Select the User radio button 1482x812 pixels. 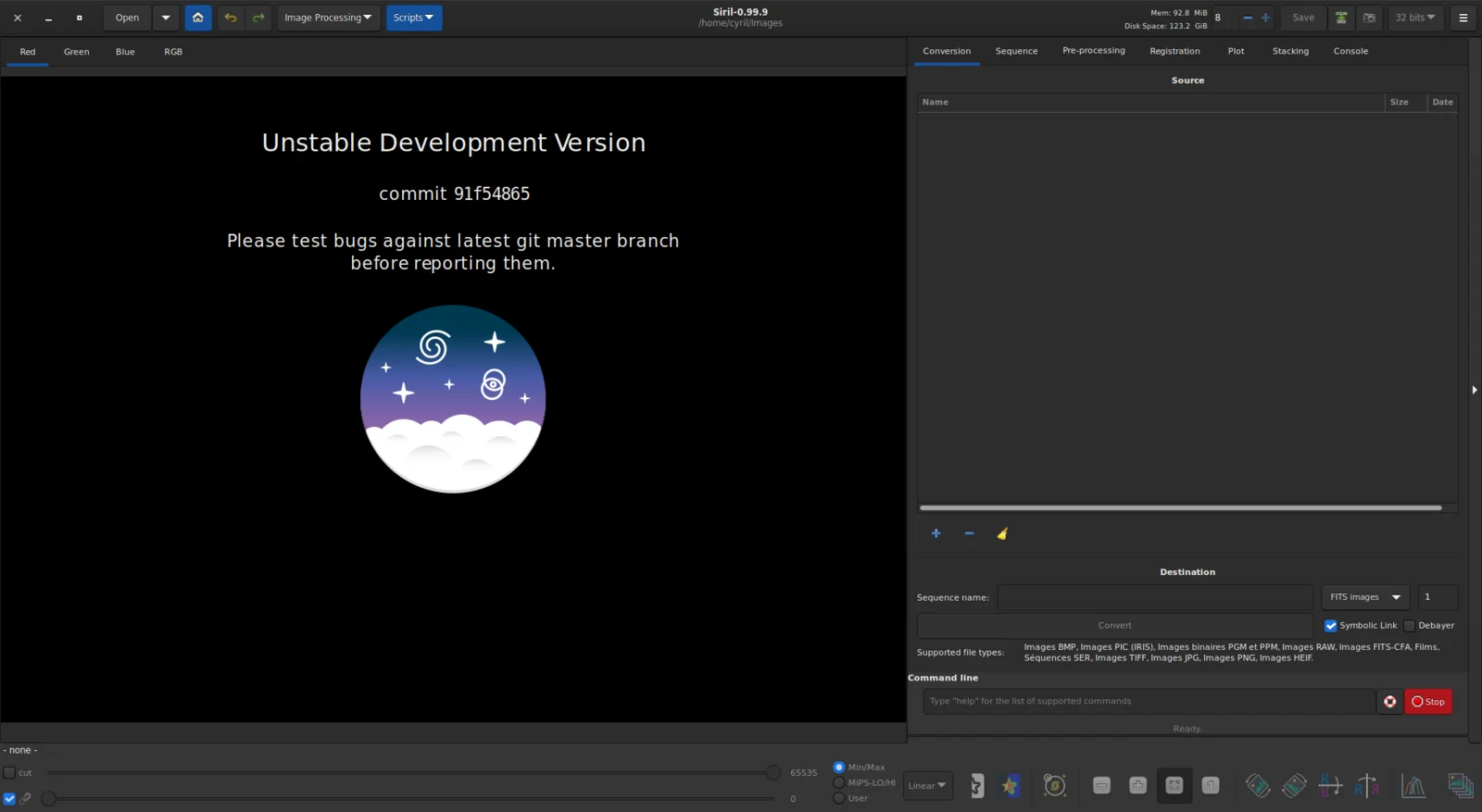839,798
